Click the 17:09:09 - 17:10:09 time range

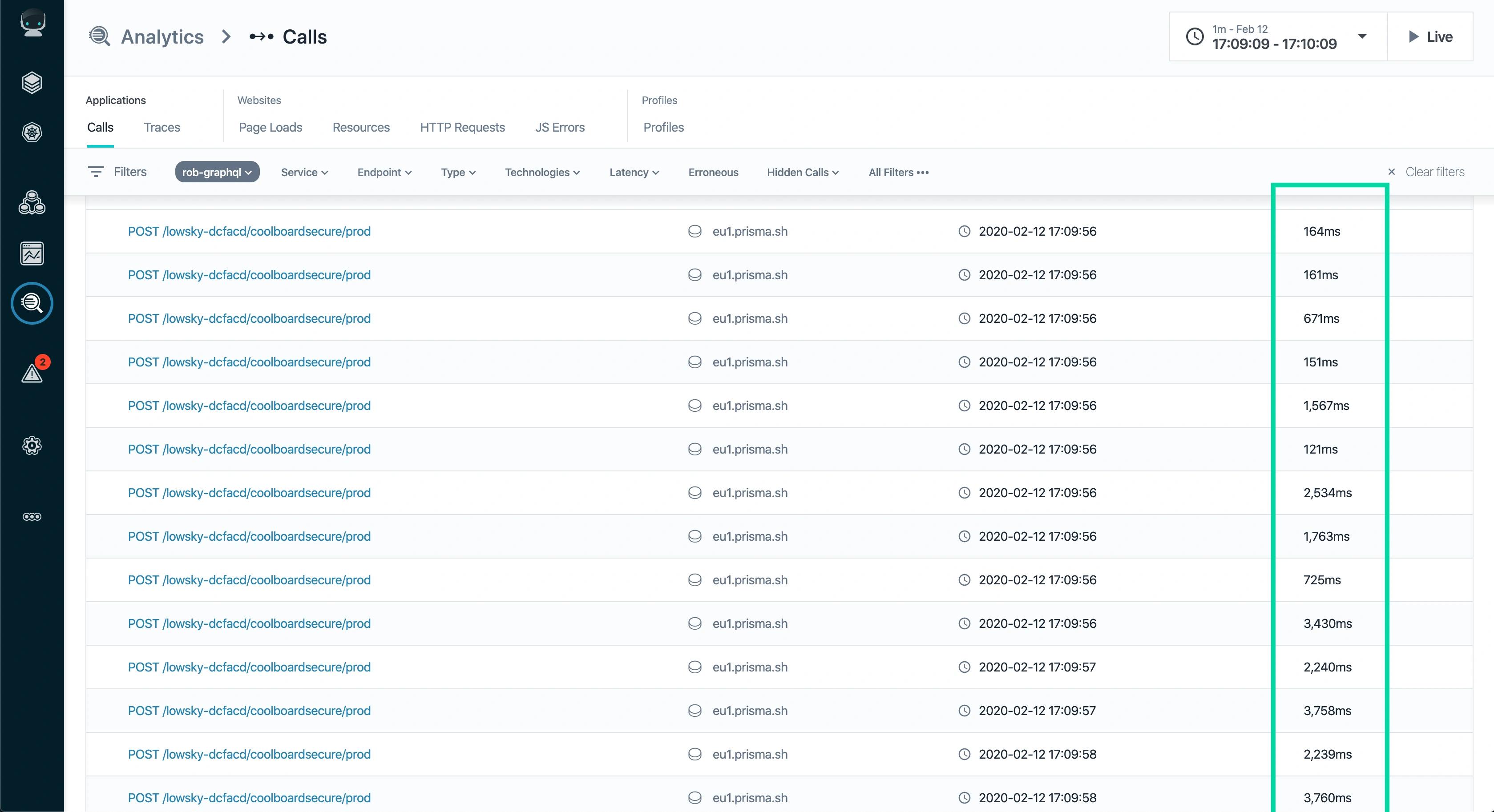(x=1274, y=44)
